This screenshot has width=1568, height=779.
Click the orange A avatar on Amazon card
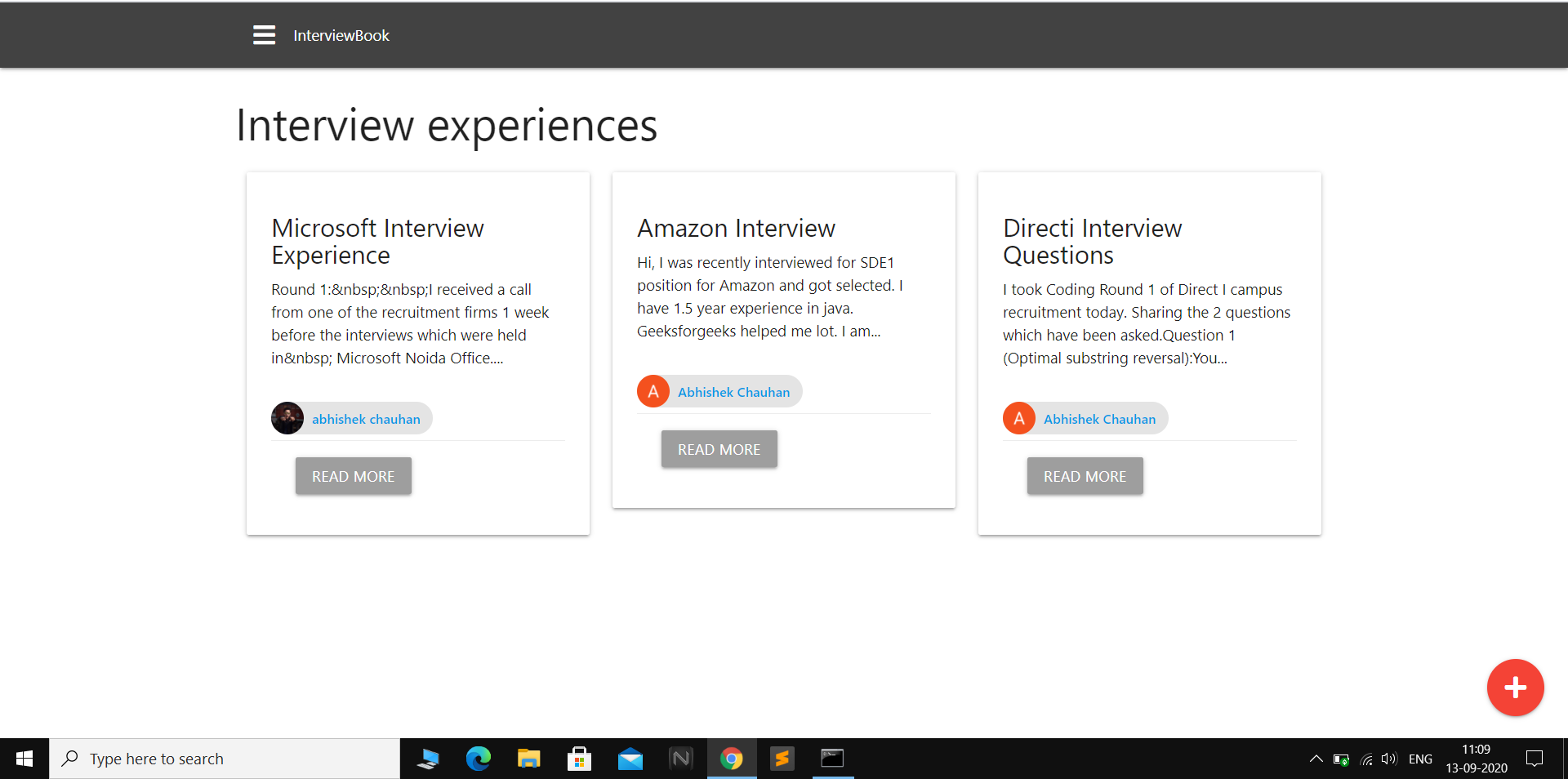(653, 391)
